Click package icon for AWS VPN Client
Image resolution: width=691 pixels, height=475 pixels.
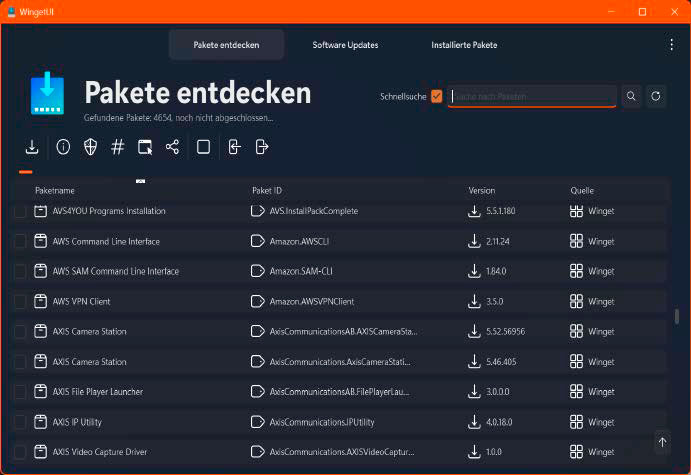pyautogui.click(x=41, y=301)
